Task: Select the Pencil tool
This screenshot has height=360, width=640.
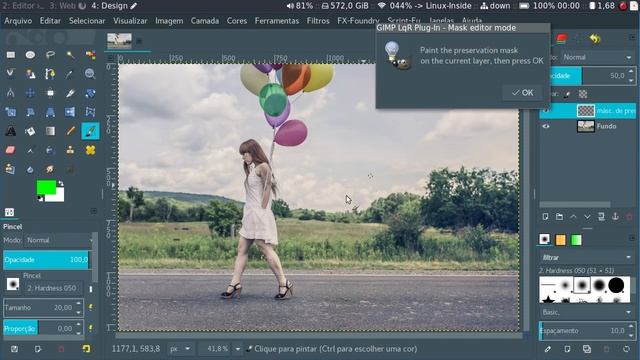Action: click(70, 131)
